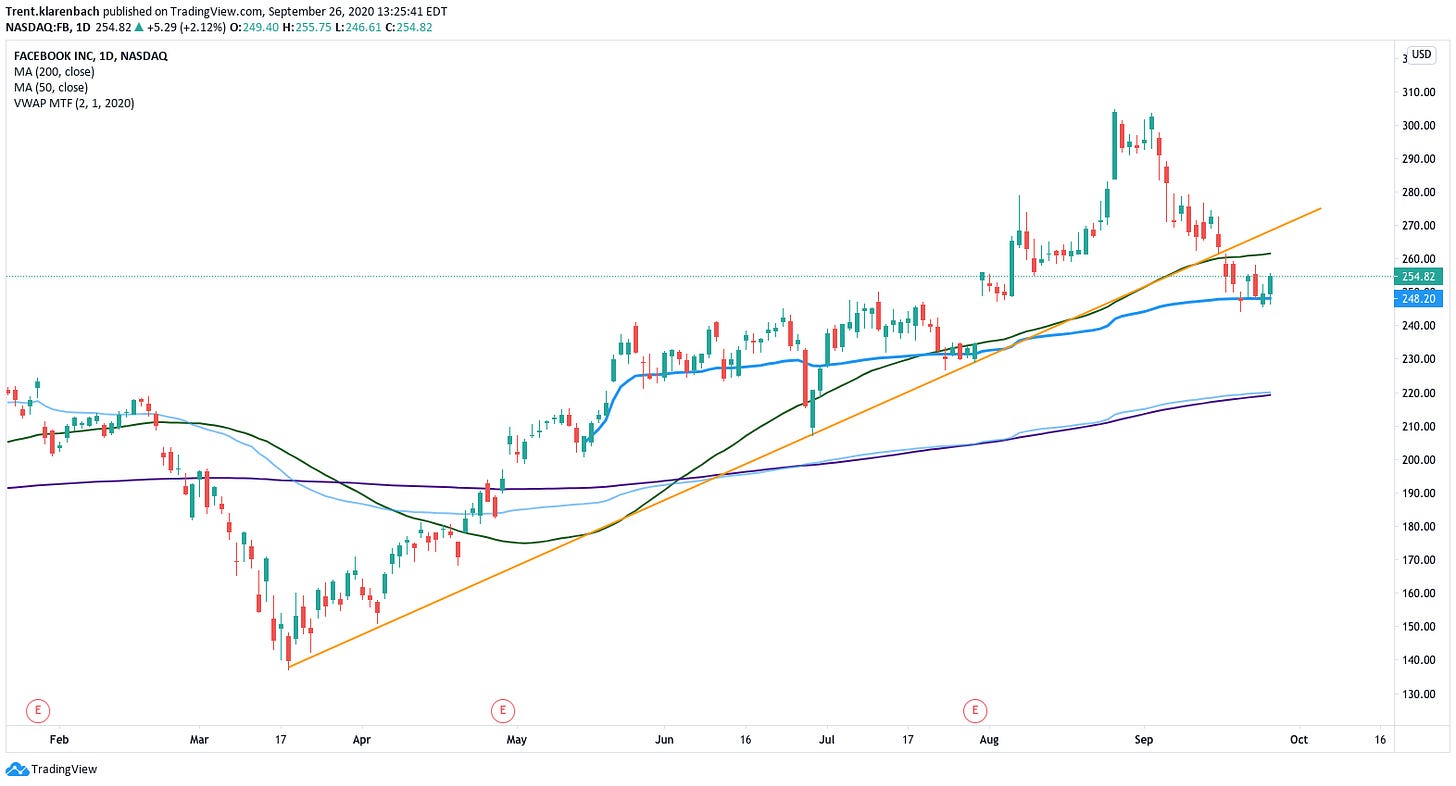Click the earnings E marker near Feb
Image resolution: width=1456 pixels, height=786 pixels.
tap(37, 711)
